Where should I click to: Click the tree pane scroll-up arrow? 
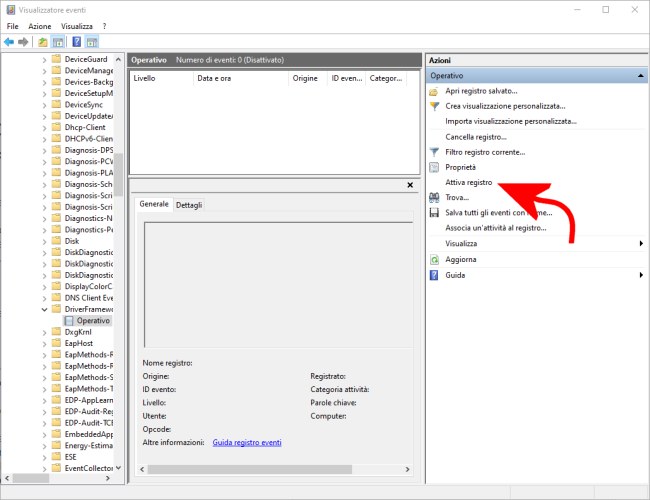pyautogui.click(x=119, y=60)
